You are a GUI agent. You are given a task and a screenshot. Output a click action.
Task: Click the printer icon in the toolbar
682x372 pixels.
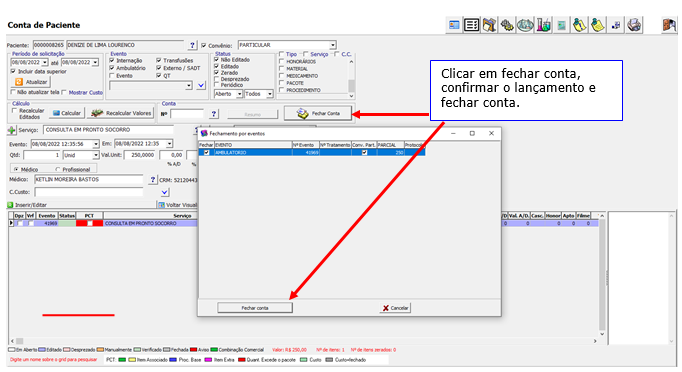(x=634, y=25)
